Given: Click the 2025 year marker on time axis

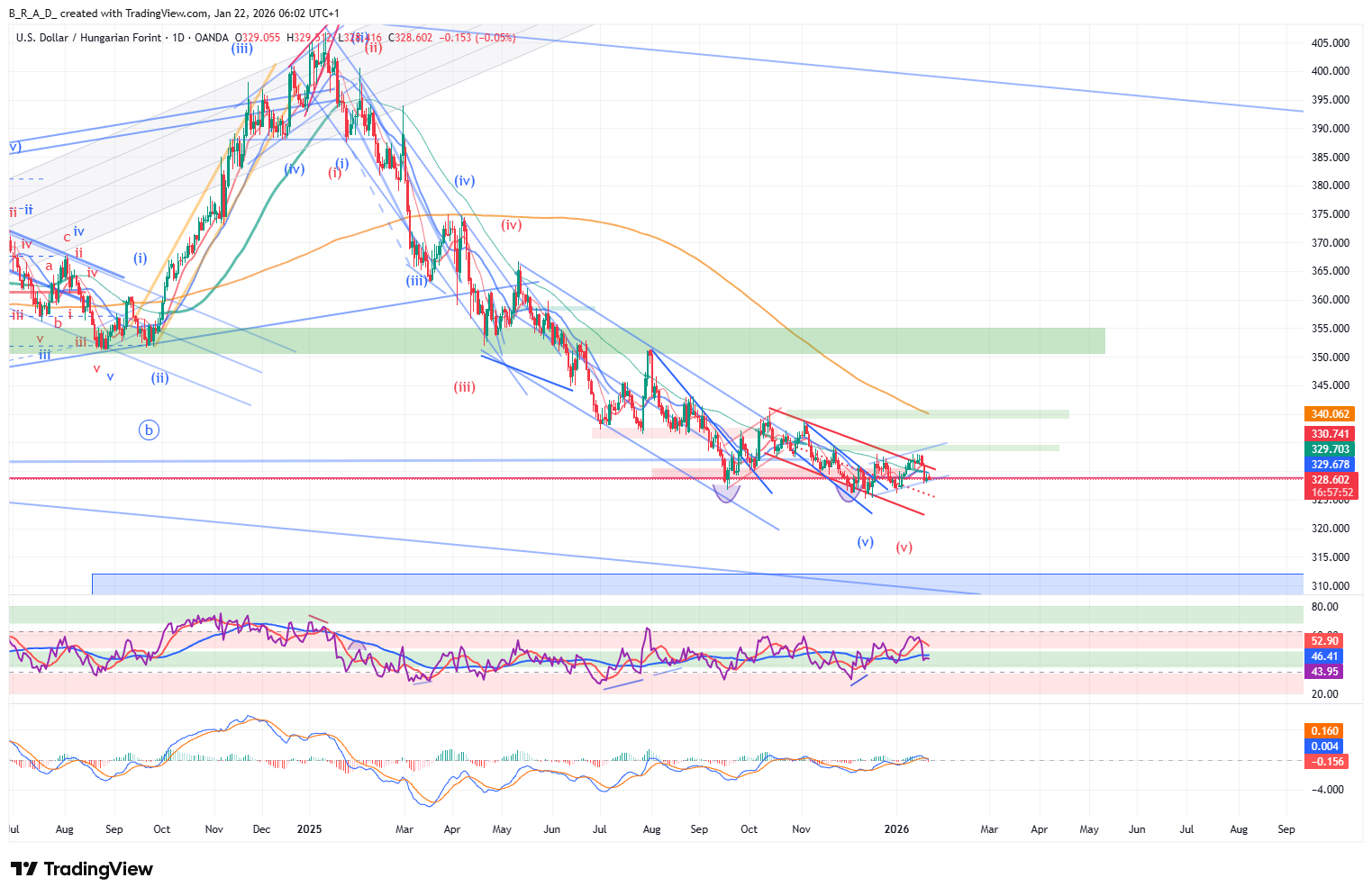Looking at the screenshot, I should (x=309, y=829).
